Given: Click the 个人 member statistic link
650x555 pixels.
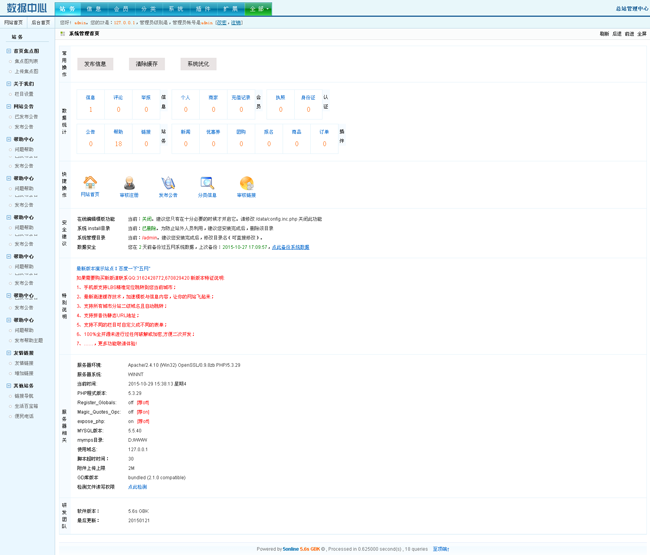Looking at the screenshot, I should click(185, 97).
